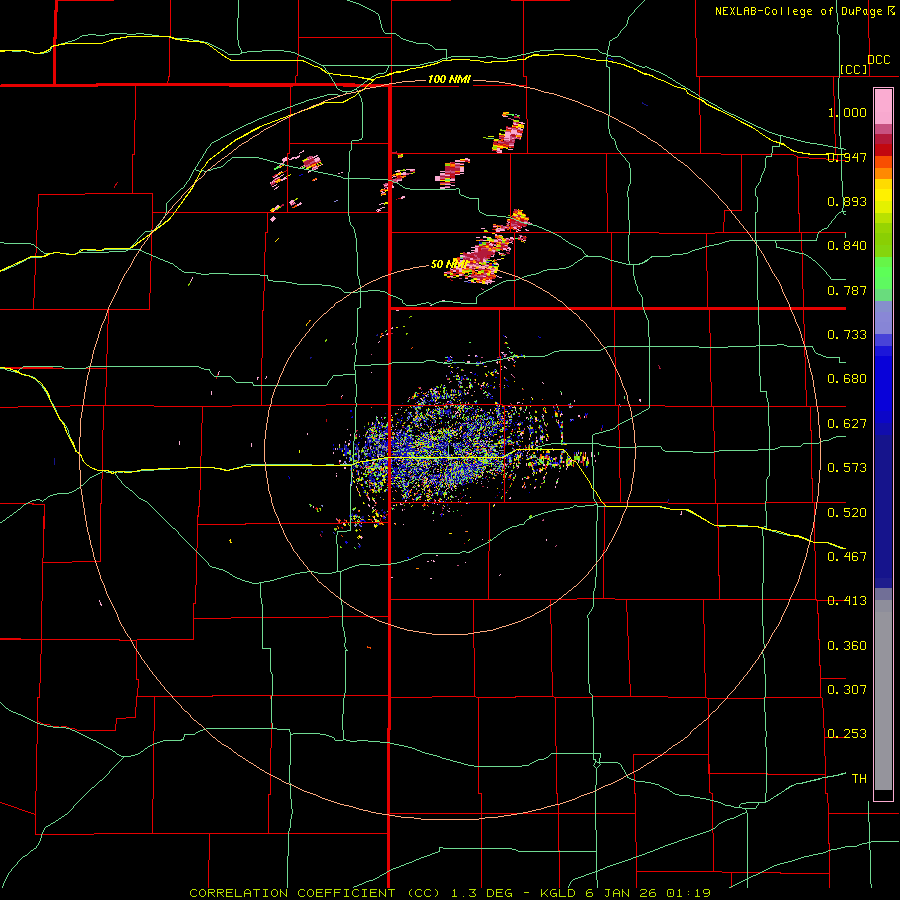Click the Correlation Coefficient caption at the bottom
The image size is (900, 900).
click(x=450, y=893)
